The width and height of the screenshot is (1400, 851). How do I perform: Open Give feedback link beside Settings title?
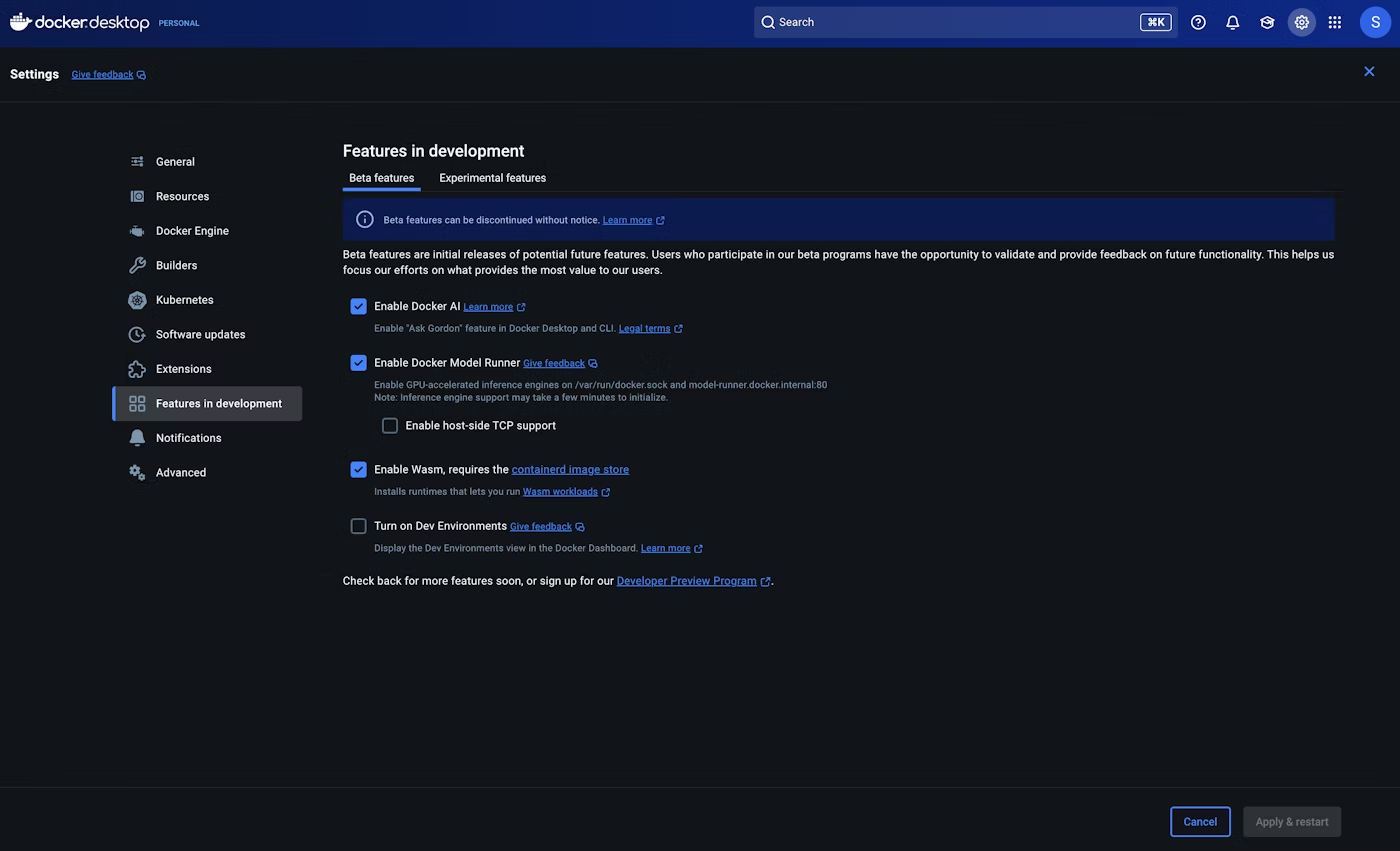point(102,75)
